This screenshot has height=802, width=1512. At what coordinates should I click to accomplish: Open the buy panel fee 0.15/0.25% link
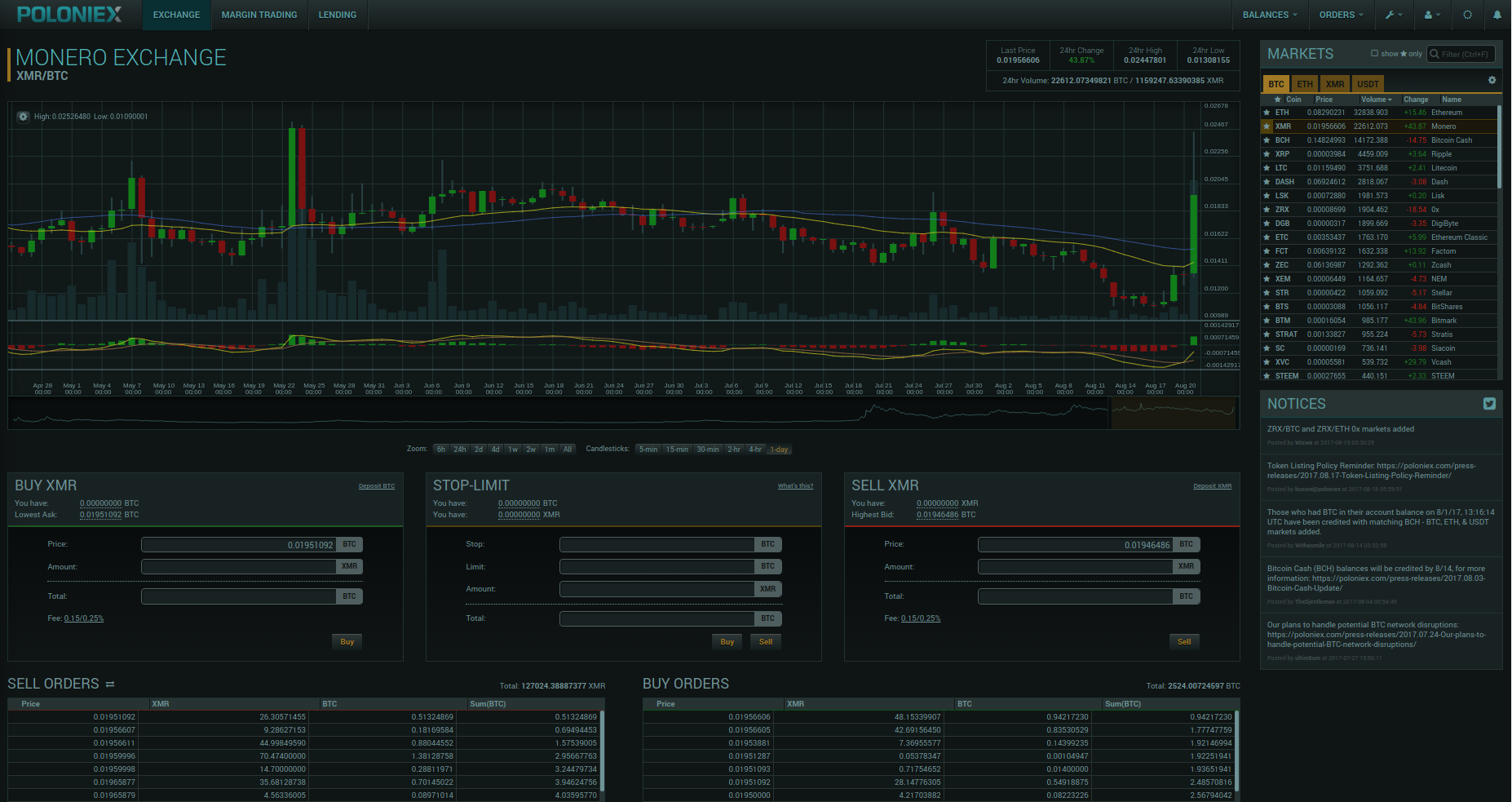[x=84, y=618]
